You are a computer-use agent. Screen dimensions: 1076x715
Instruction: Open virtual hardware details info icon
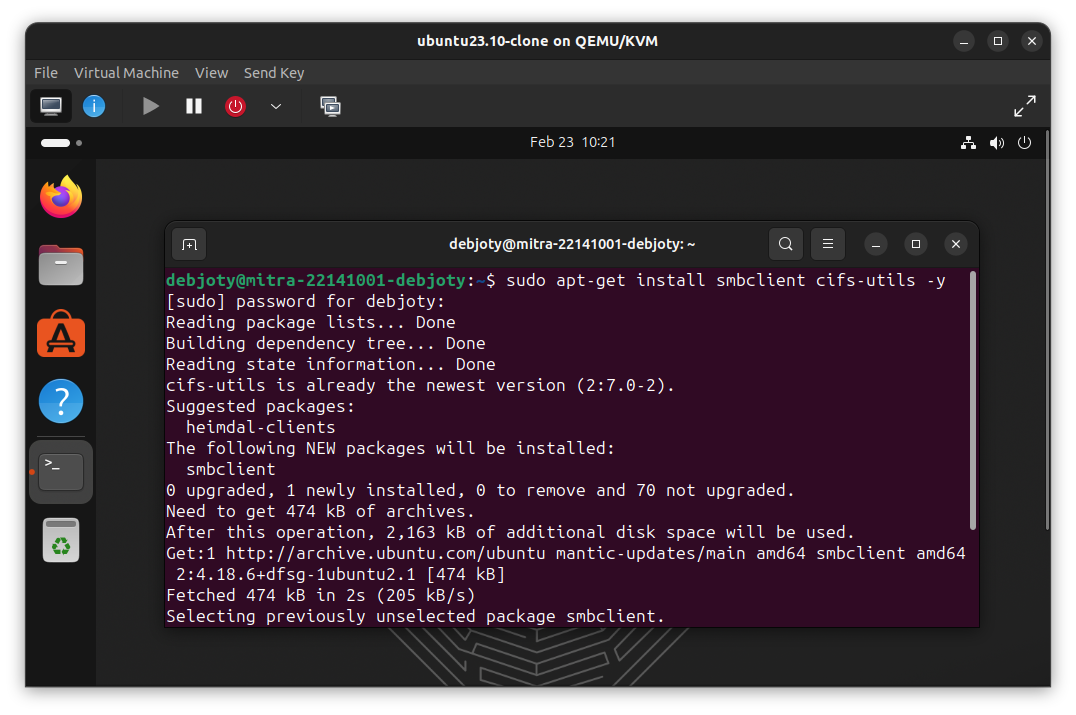(94, 106)
